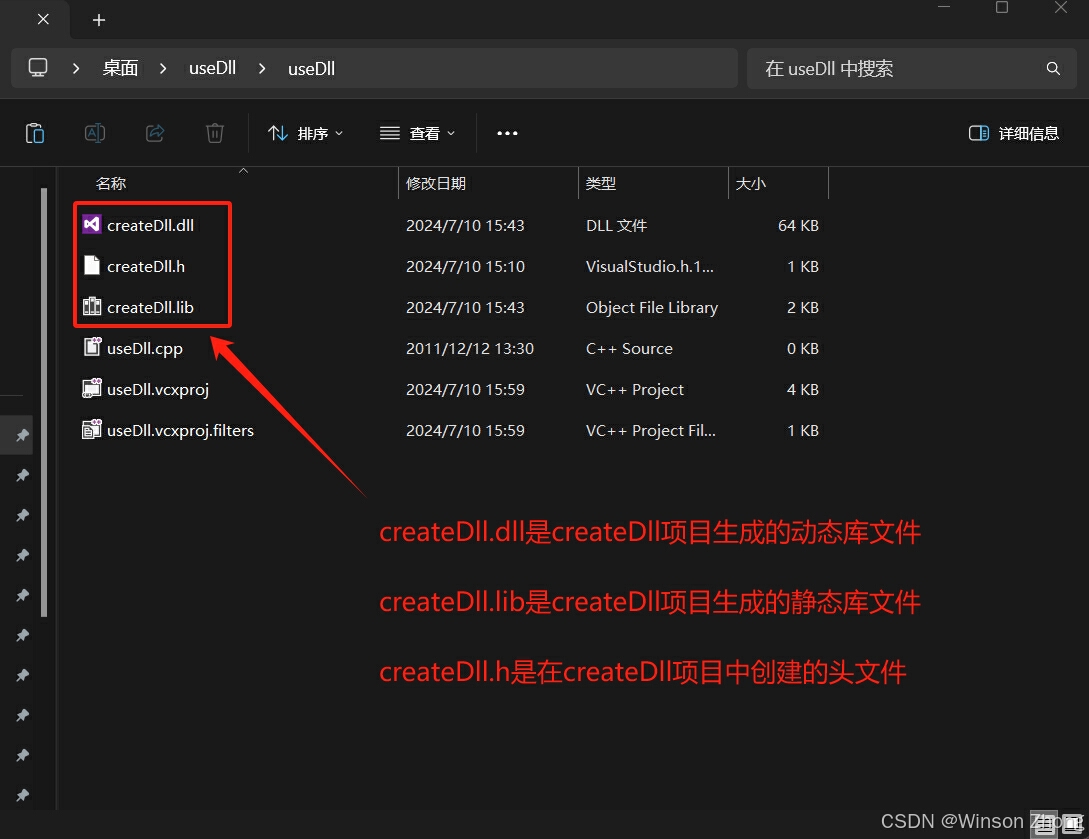The width and height of the screenshot is (1089, 839).
Task: Close the current Explorer tab
Action: (43, 19)
